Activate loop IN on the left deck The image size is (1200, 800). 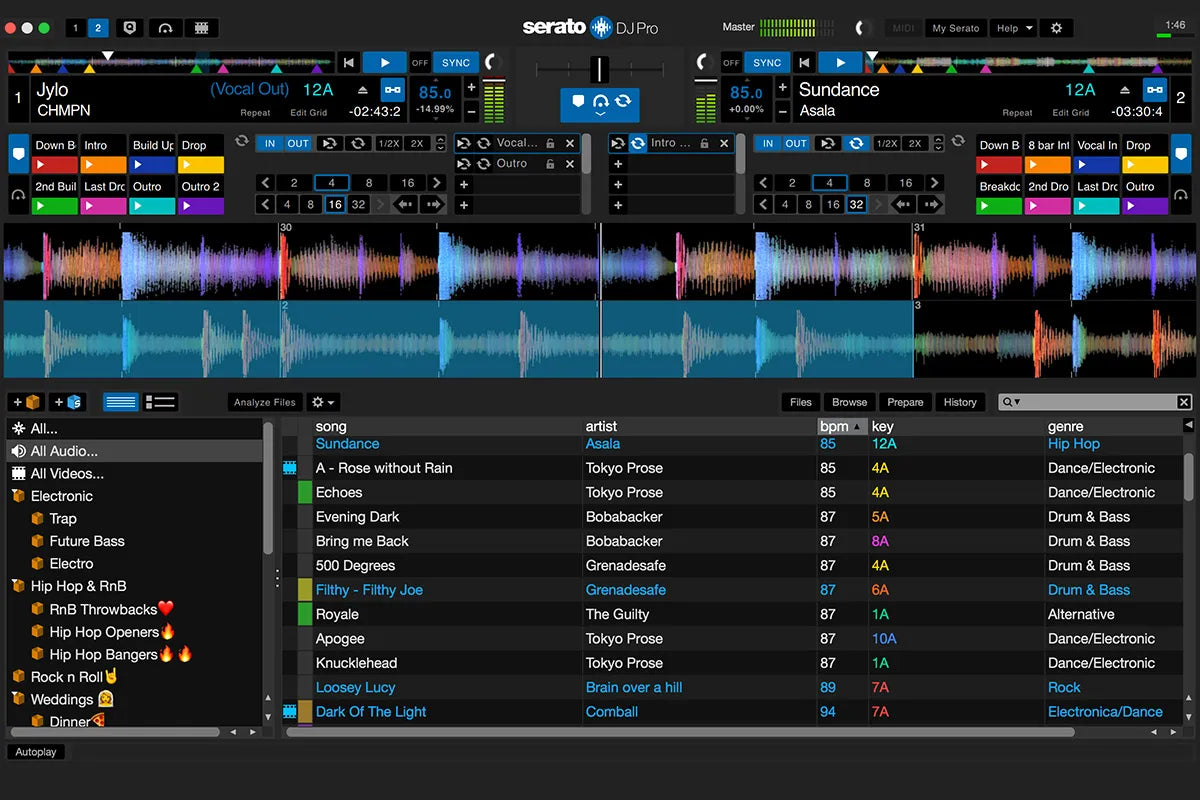pyautogui.click(x=268, y=143)
